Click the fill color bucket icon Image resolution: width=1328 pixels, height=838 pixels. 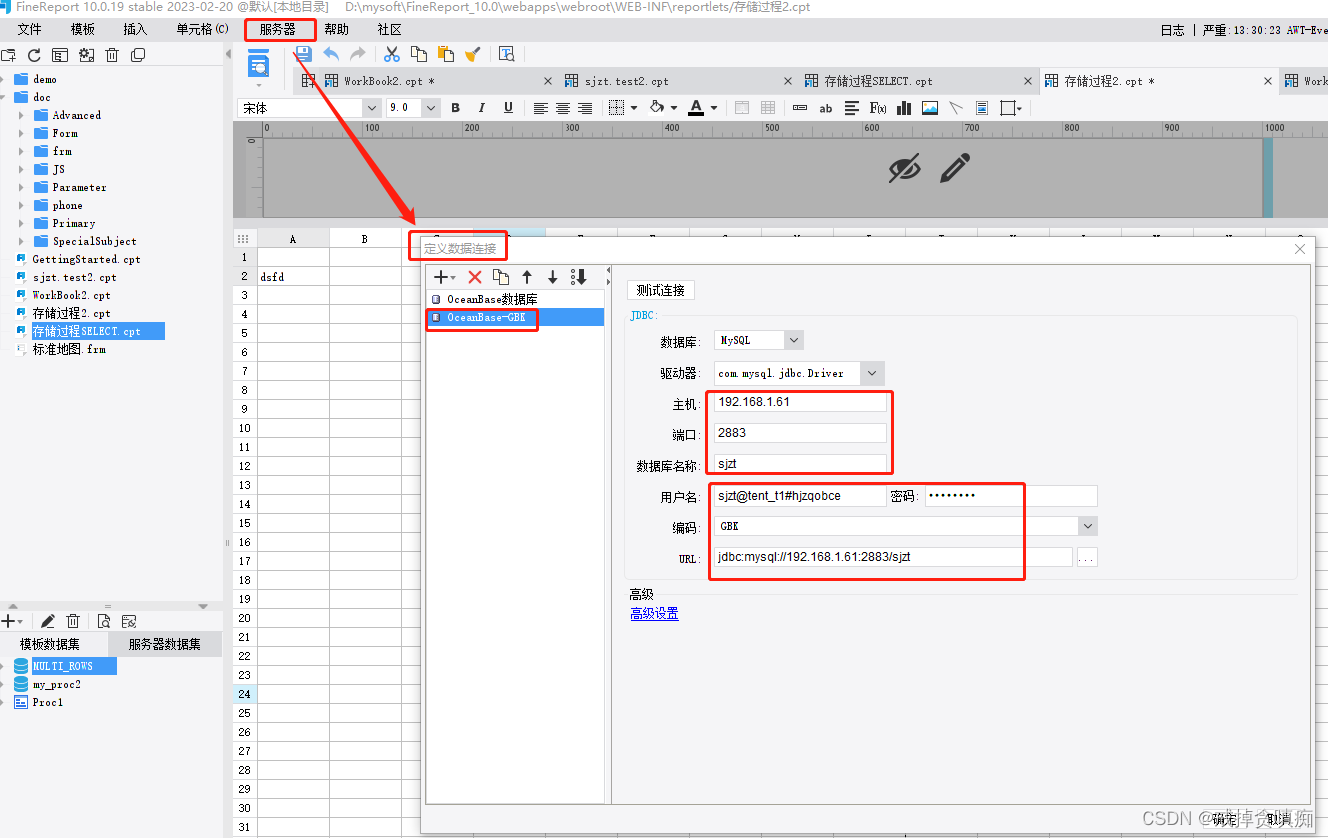click(x=657, y=108)
